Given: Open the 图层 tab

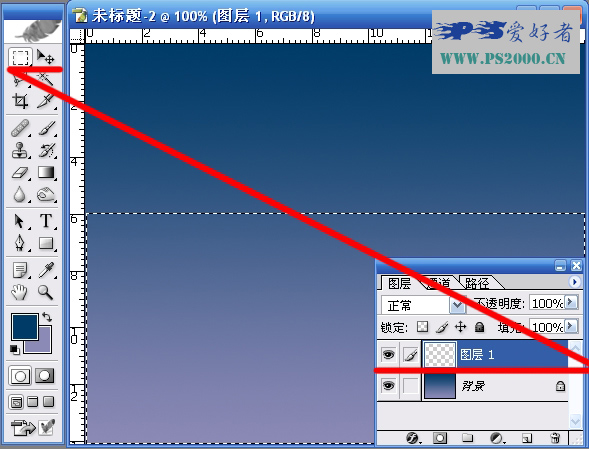Looking at the screenshot, I should (x=399, y=283).
